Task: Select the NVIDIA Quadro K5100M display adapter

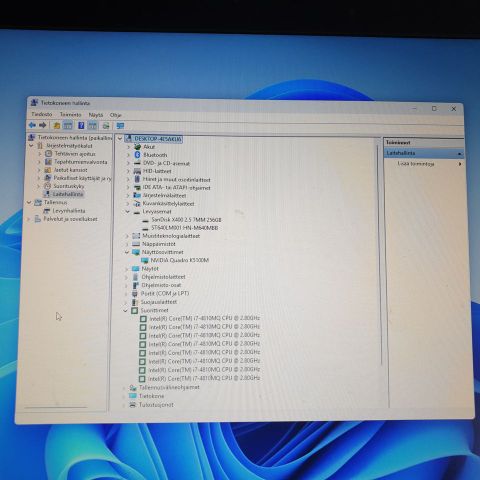Action: tap(180, 260)
